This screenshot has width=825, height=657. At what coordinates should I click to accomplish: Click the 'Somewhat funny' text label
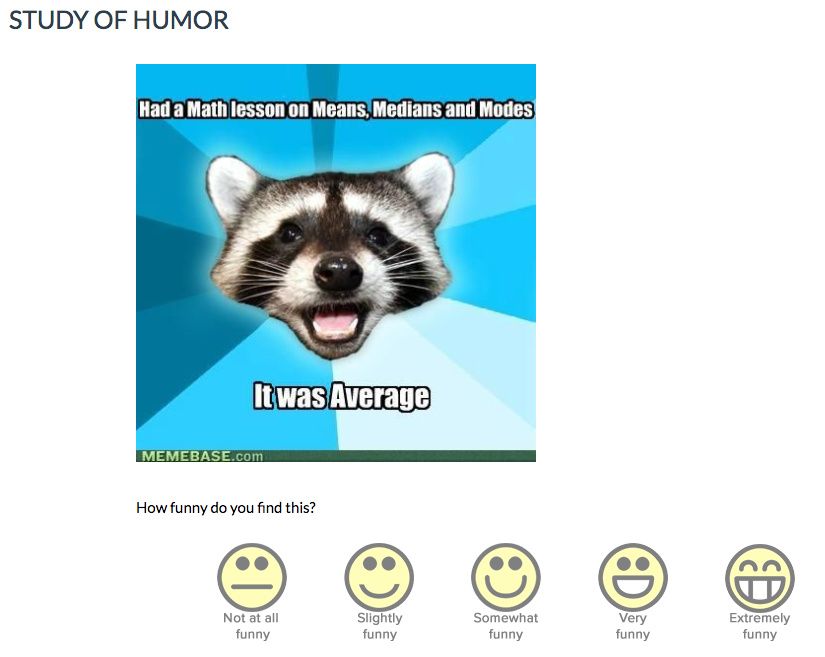(506, 626)
